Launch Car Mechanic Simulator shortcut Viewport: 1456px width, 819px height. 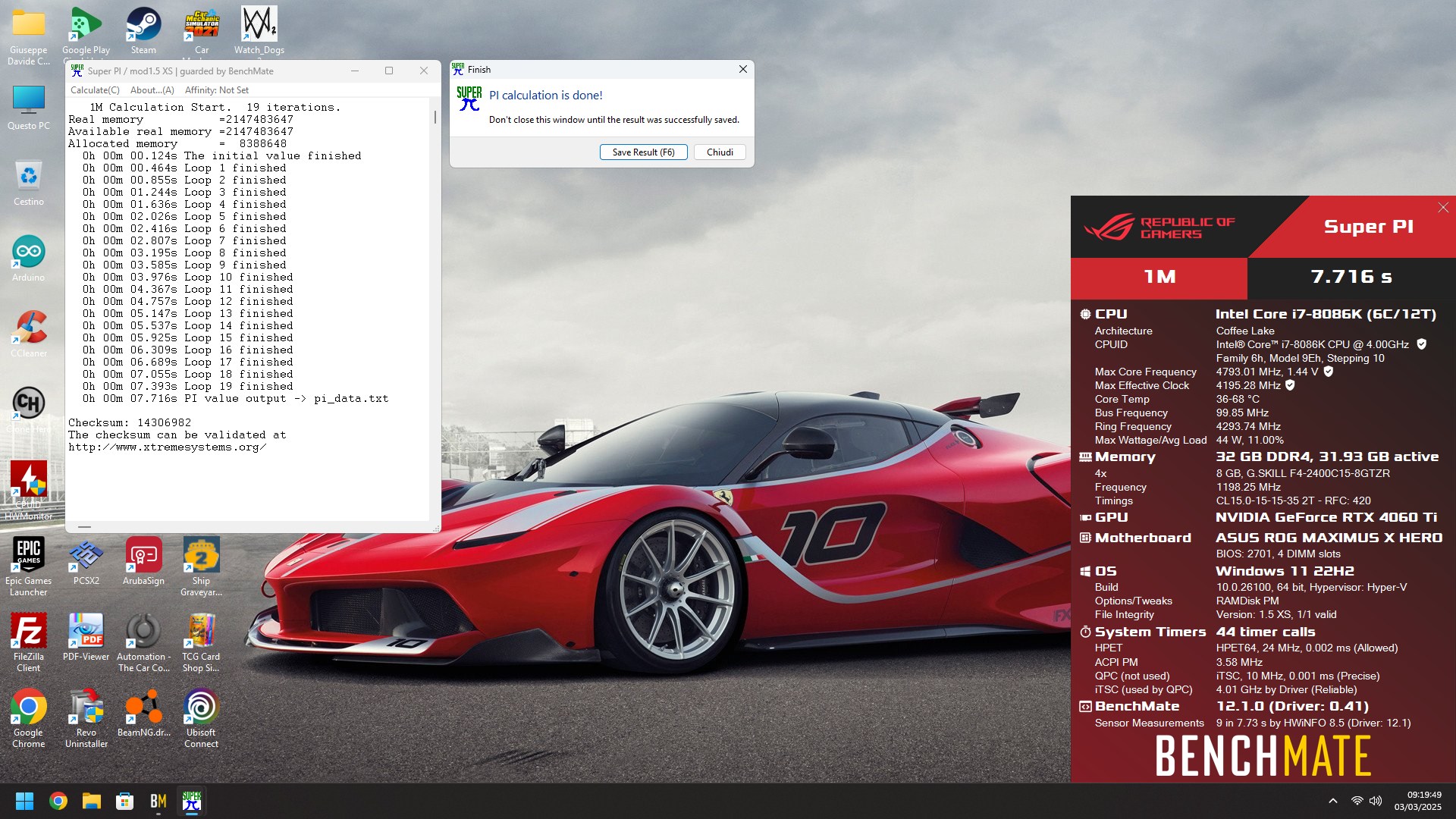[x=201, y=32]
